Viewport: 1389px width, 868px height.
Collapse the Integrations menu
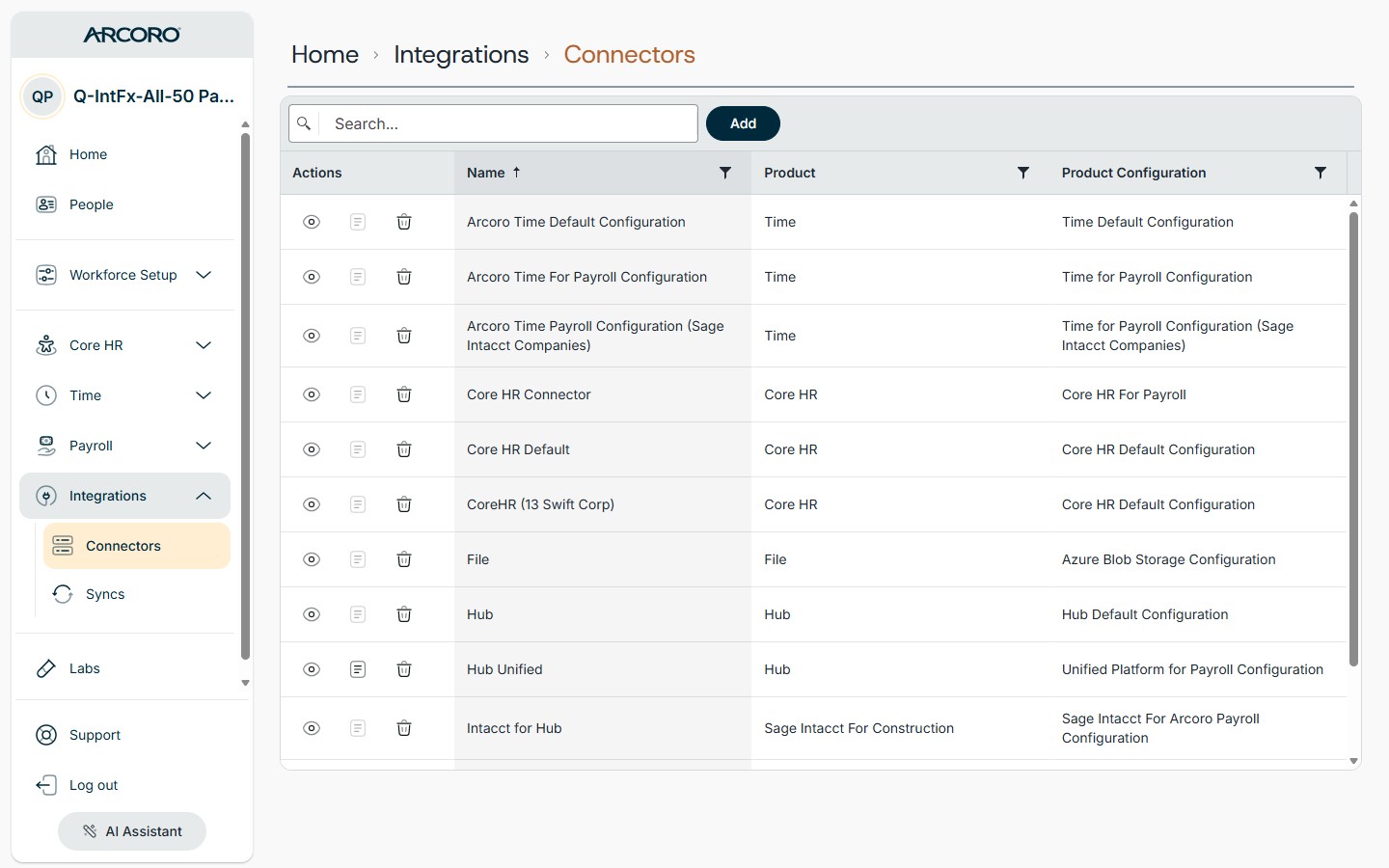(x=124, y=496)
